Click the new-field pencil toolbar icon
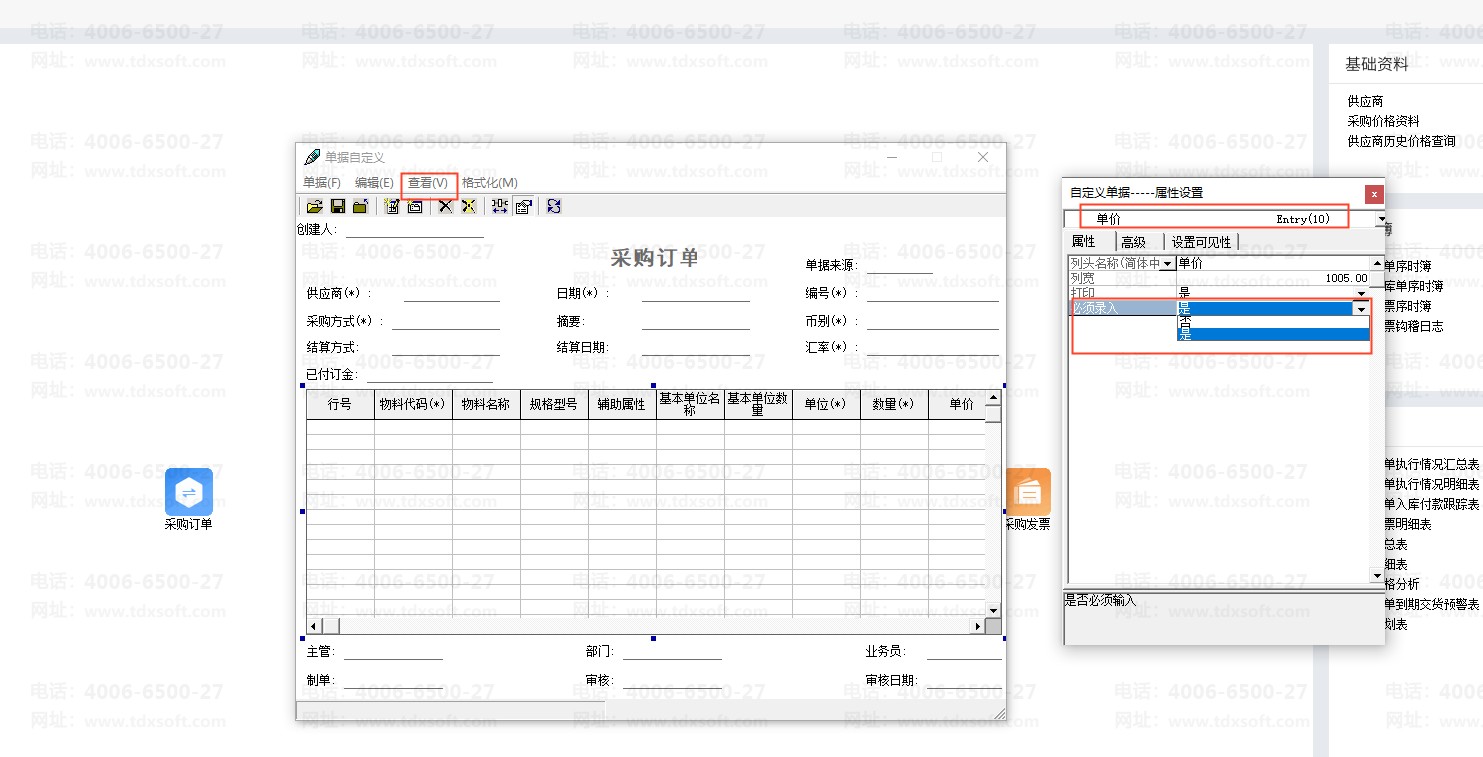 (392, 206)
